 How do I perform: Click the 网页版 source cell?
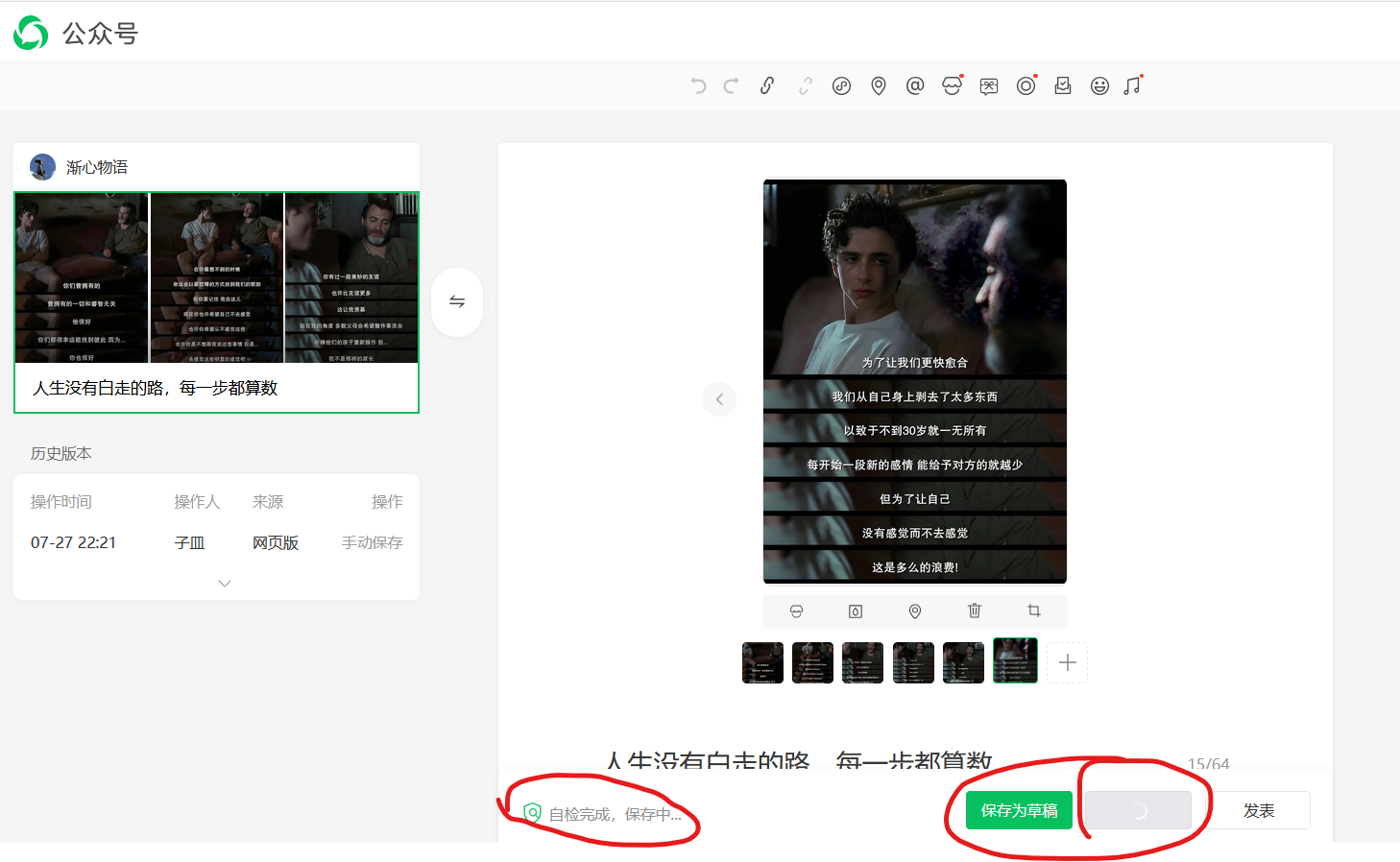pos(276,542)
